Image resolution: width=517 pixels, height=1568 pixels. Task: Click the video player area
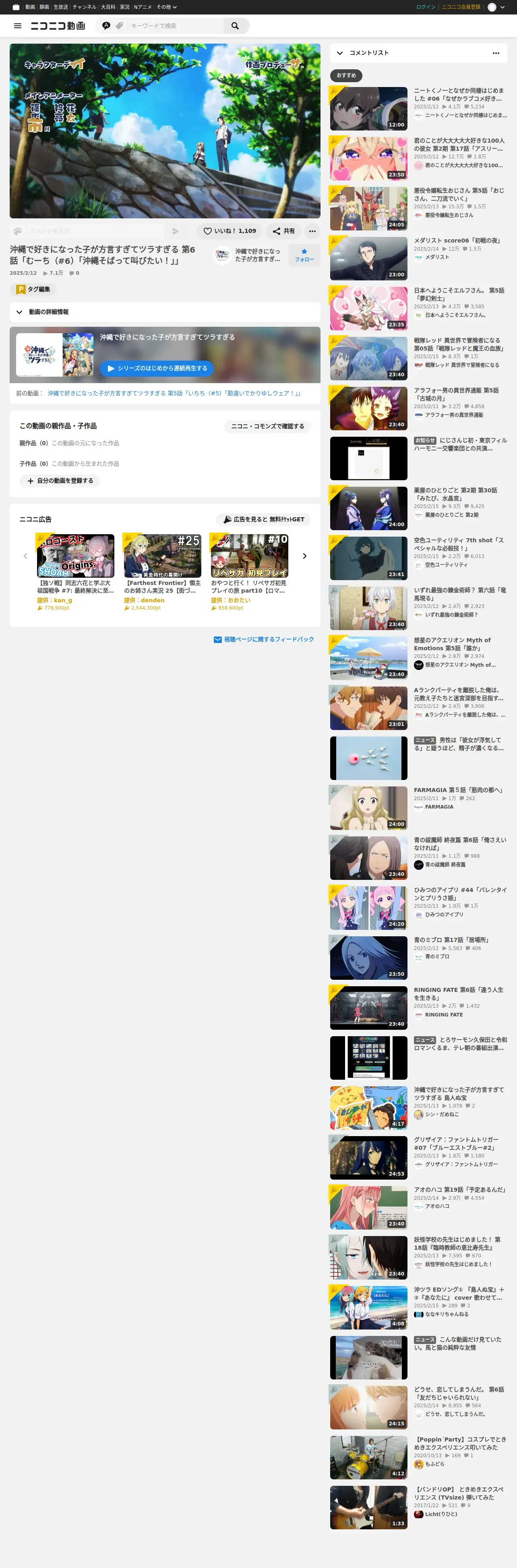(165, 131)
